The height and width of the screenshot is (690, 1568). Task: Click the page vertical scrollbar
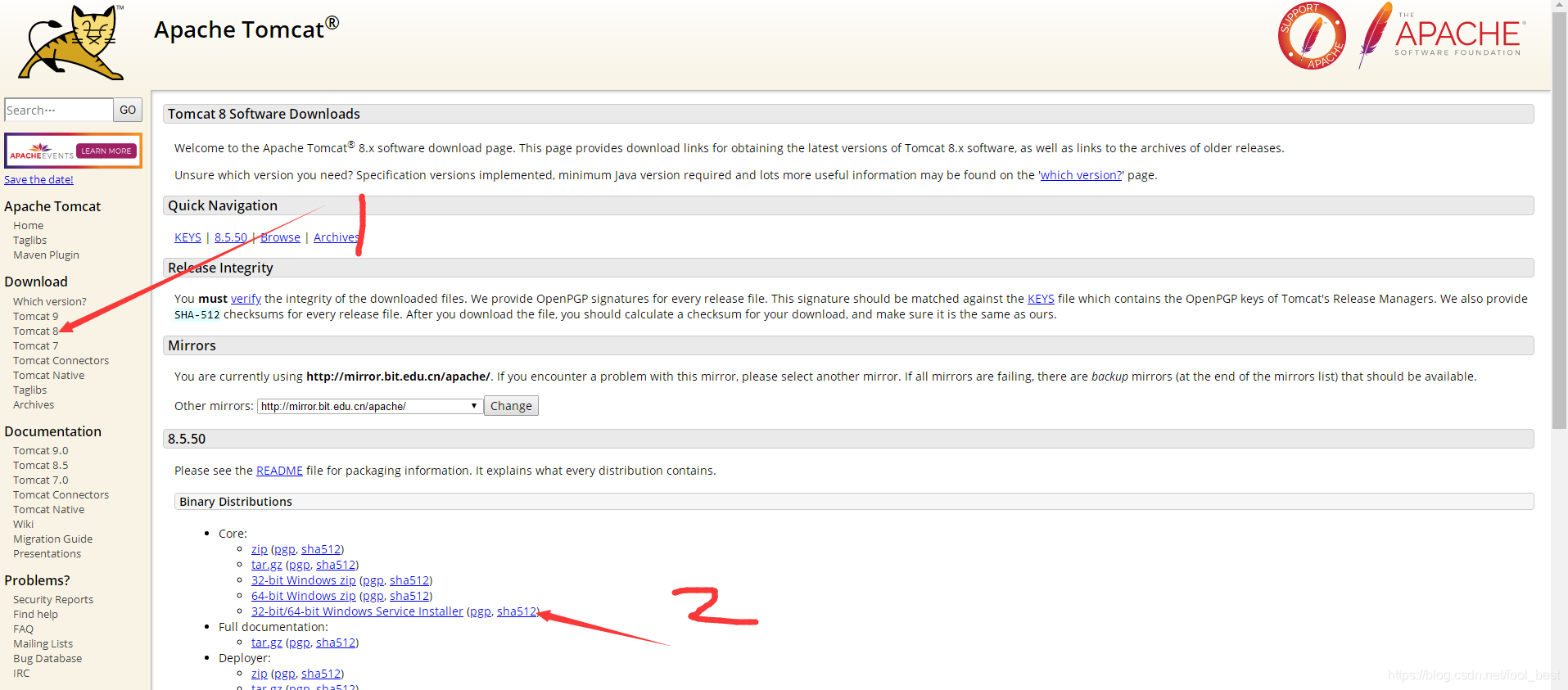tap(1559, 221)
